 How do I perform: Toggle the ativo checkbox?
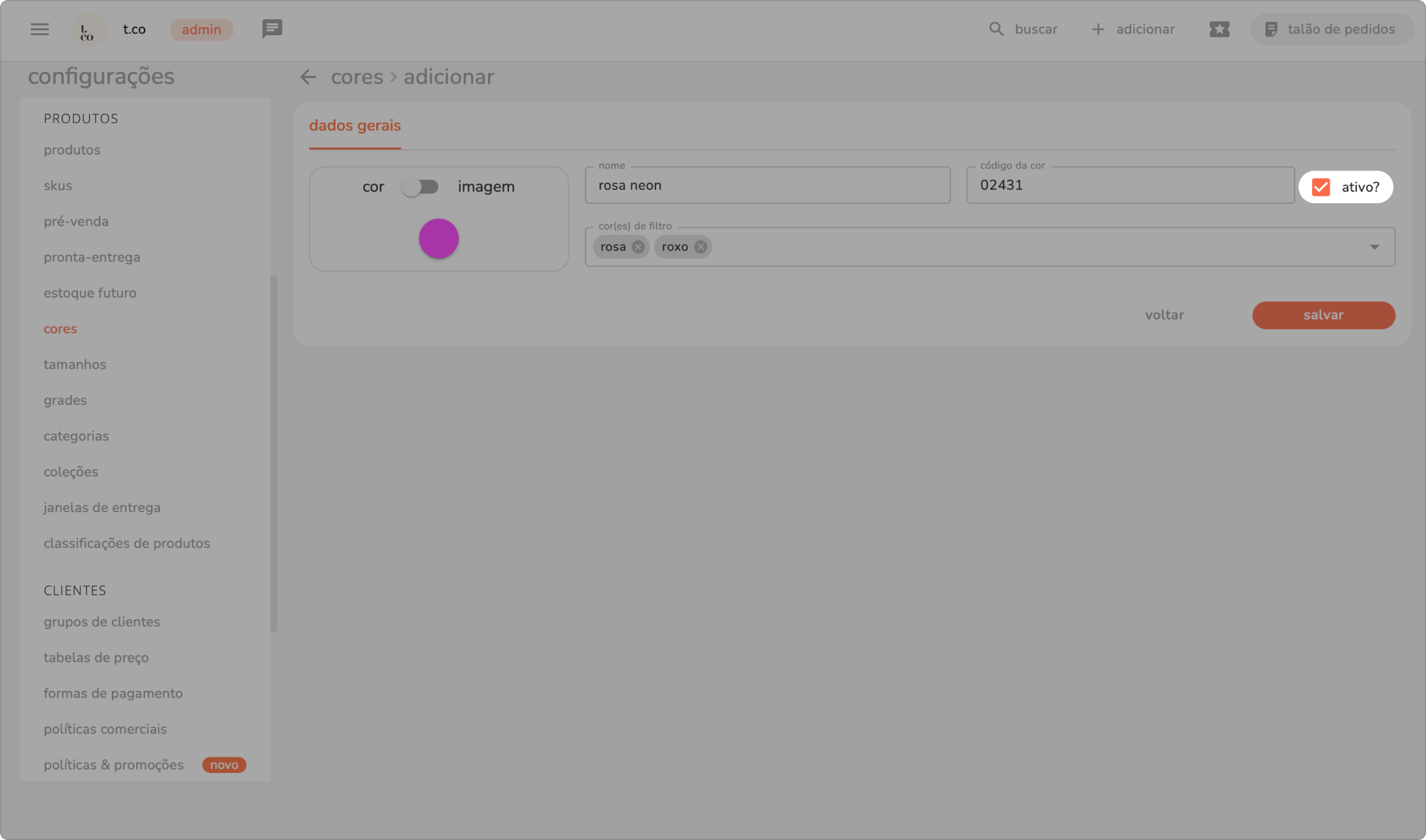1321,188
